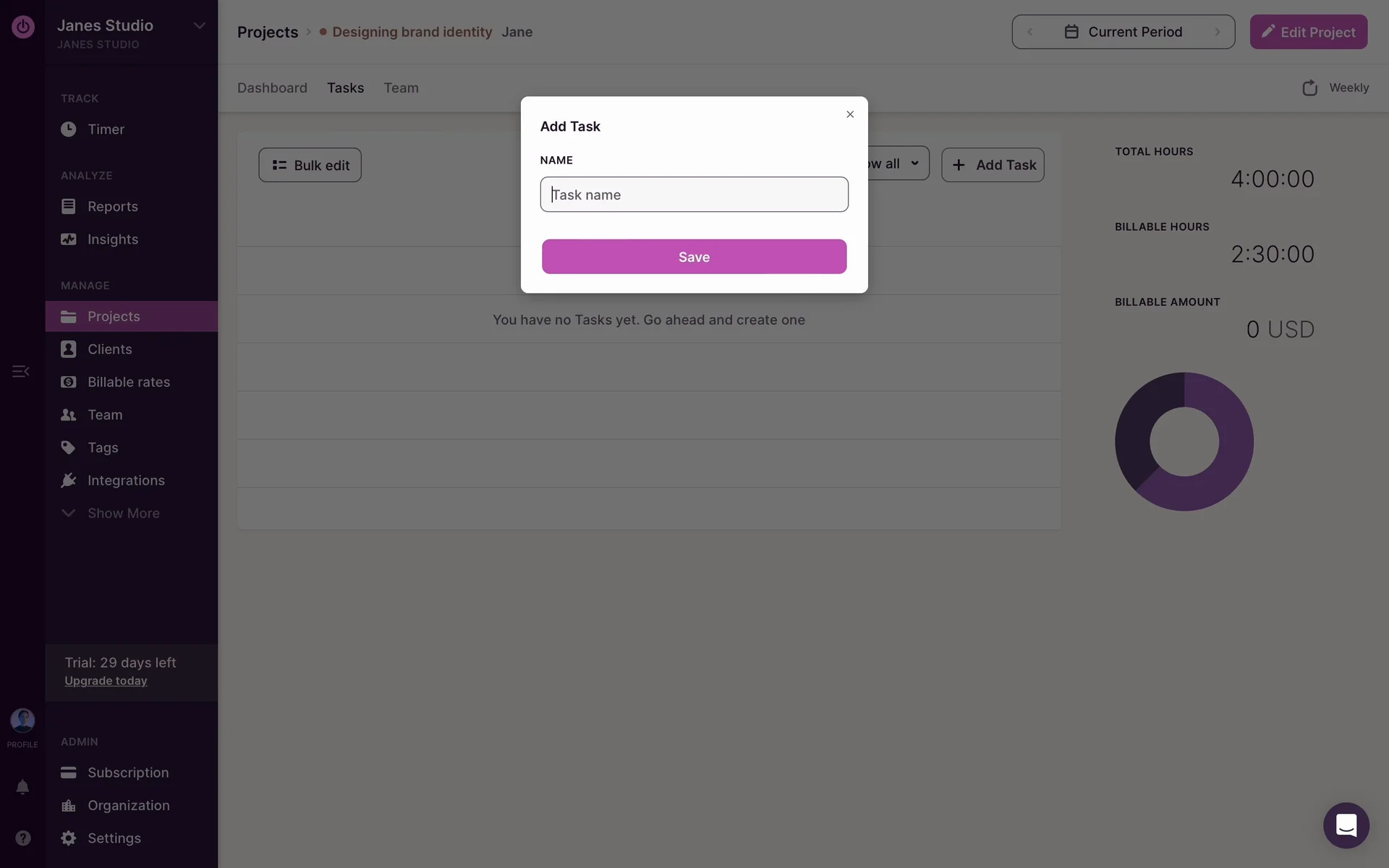Click the Insights chart icon
1389x868 pixels.
pos(69,239)
